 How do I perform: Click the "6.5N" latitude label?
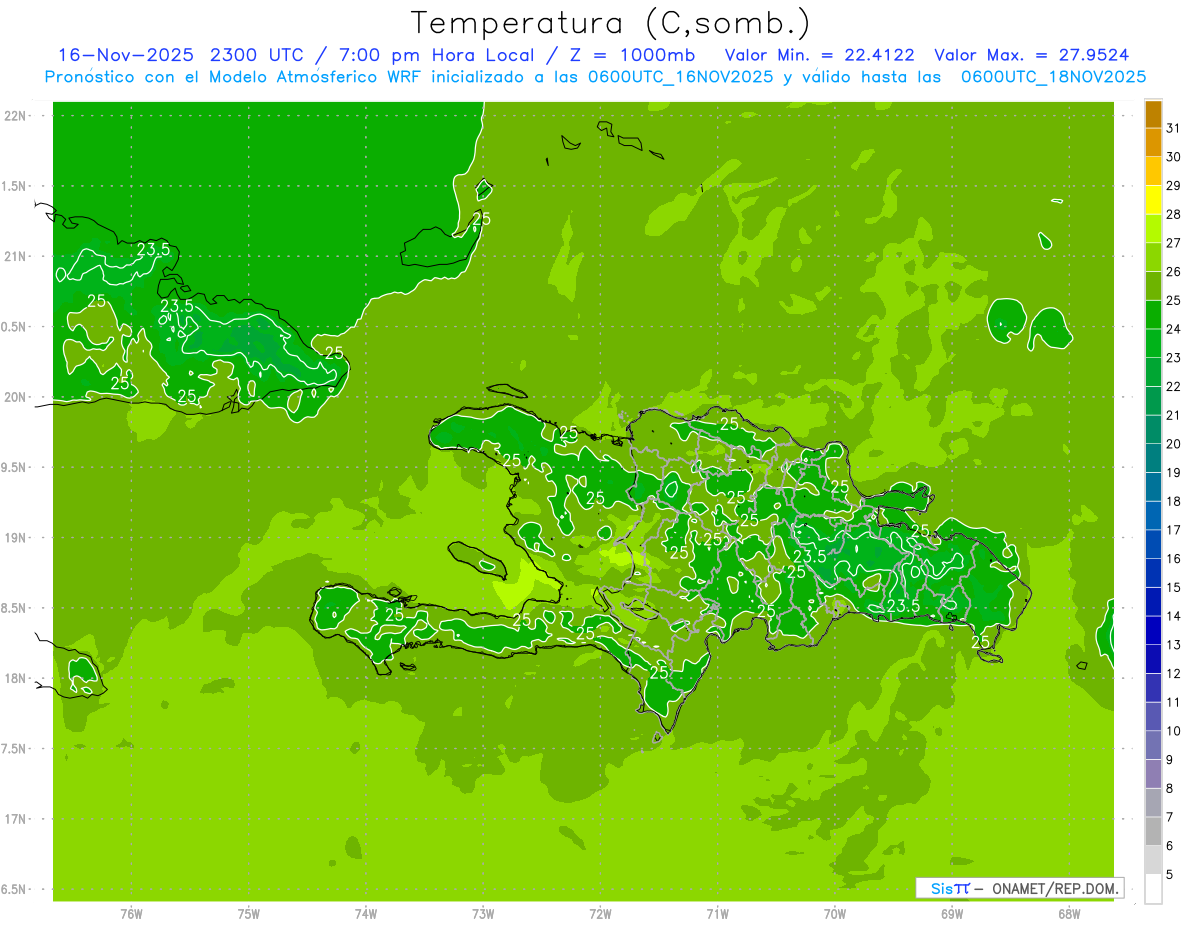point(14,890)
